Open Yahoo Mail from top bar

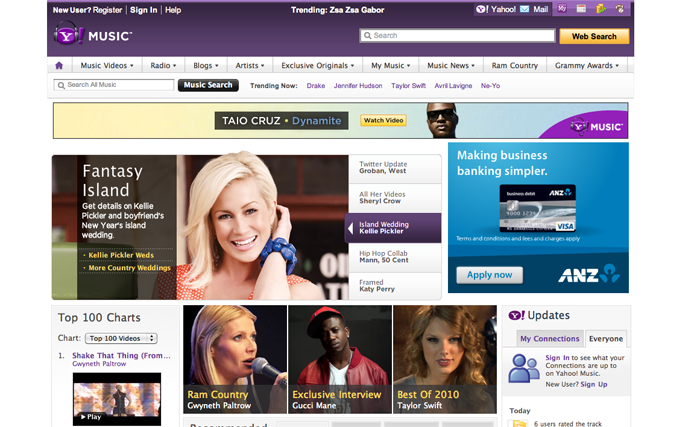click(x=534, y=9)
